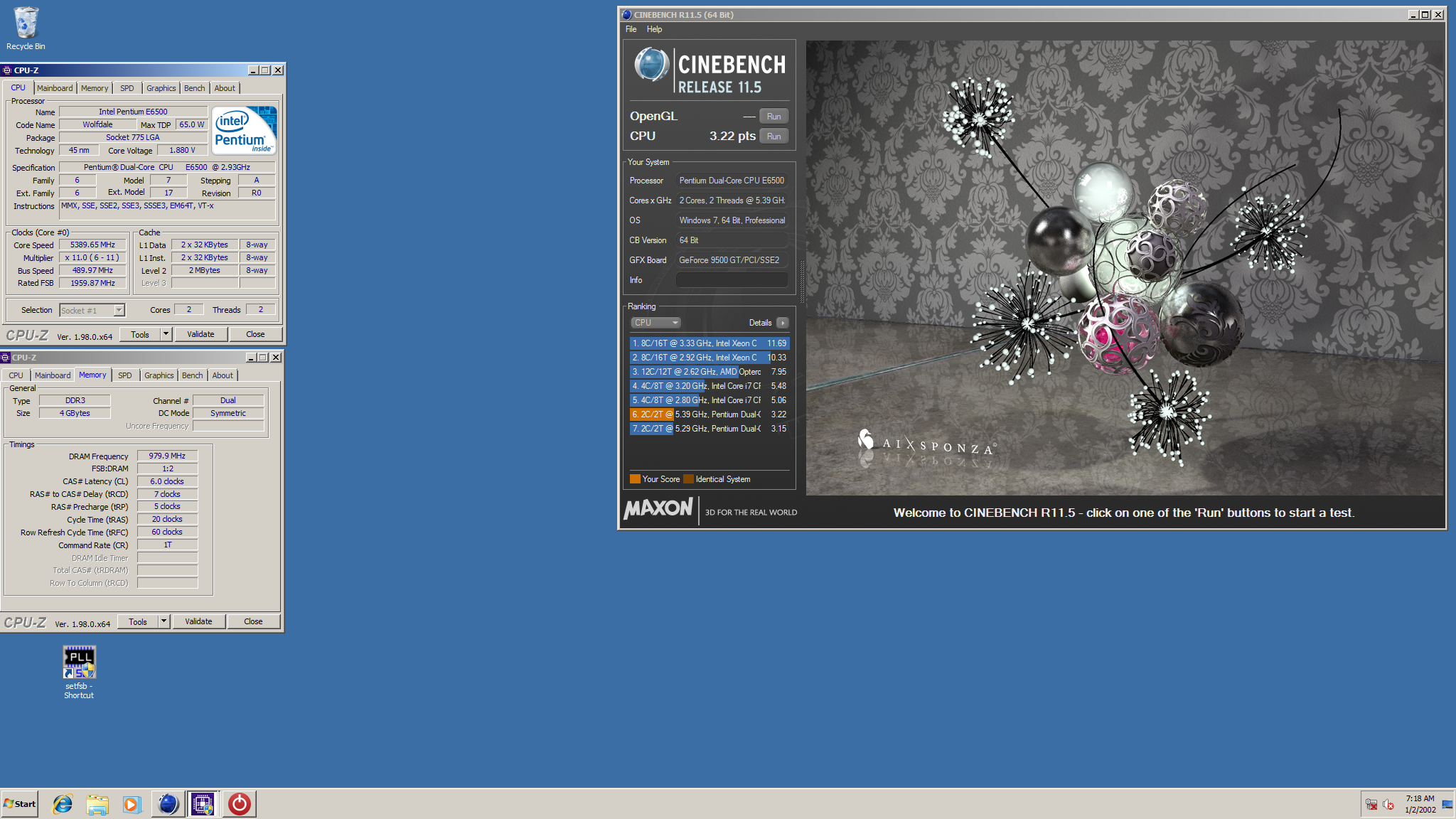Click the Intel Pentium inside logo
Screen dimensions: 1456x819
coord(245,130)
